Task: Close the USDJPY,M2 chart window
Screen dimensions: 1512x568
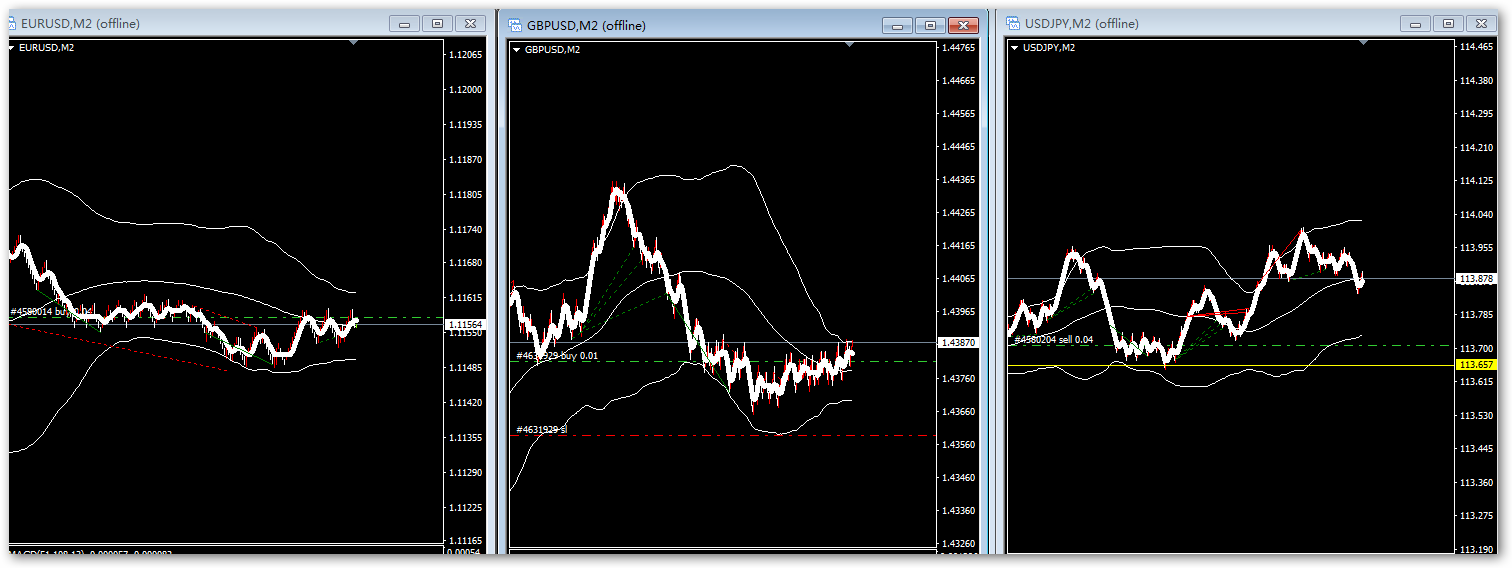Action: (1480, 23)
